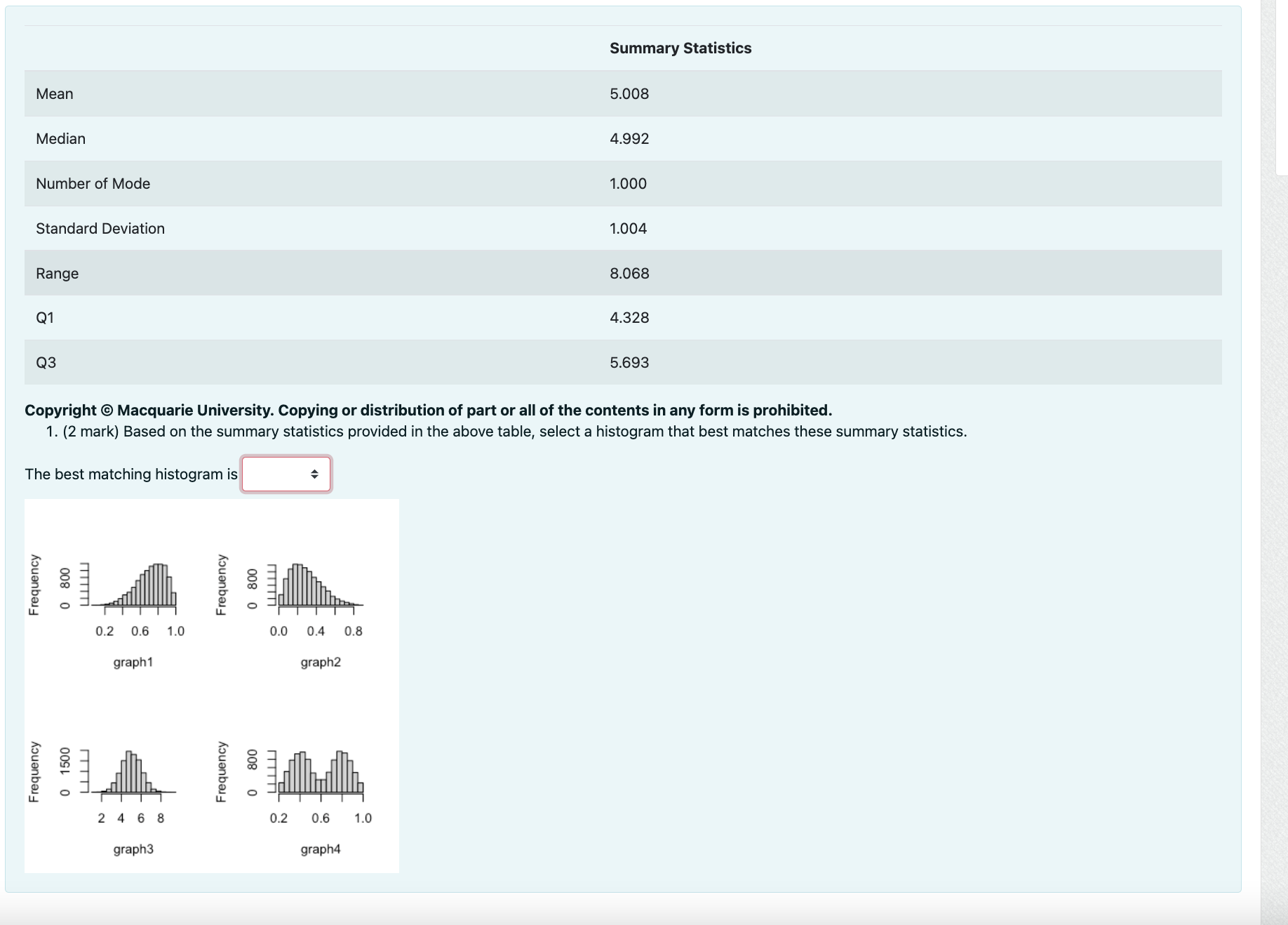Click the range value 8.068
This screenshot has height=925, width=1288.
629,274
